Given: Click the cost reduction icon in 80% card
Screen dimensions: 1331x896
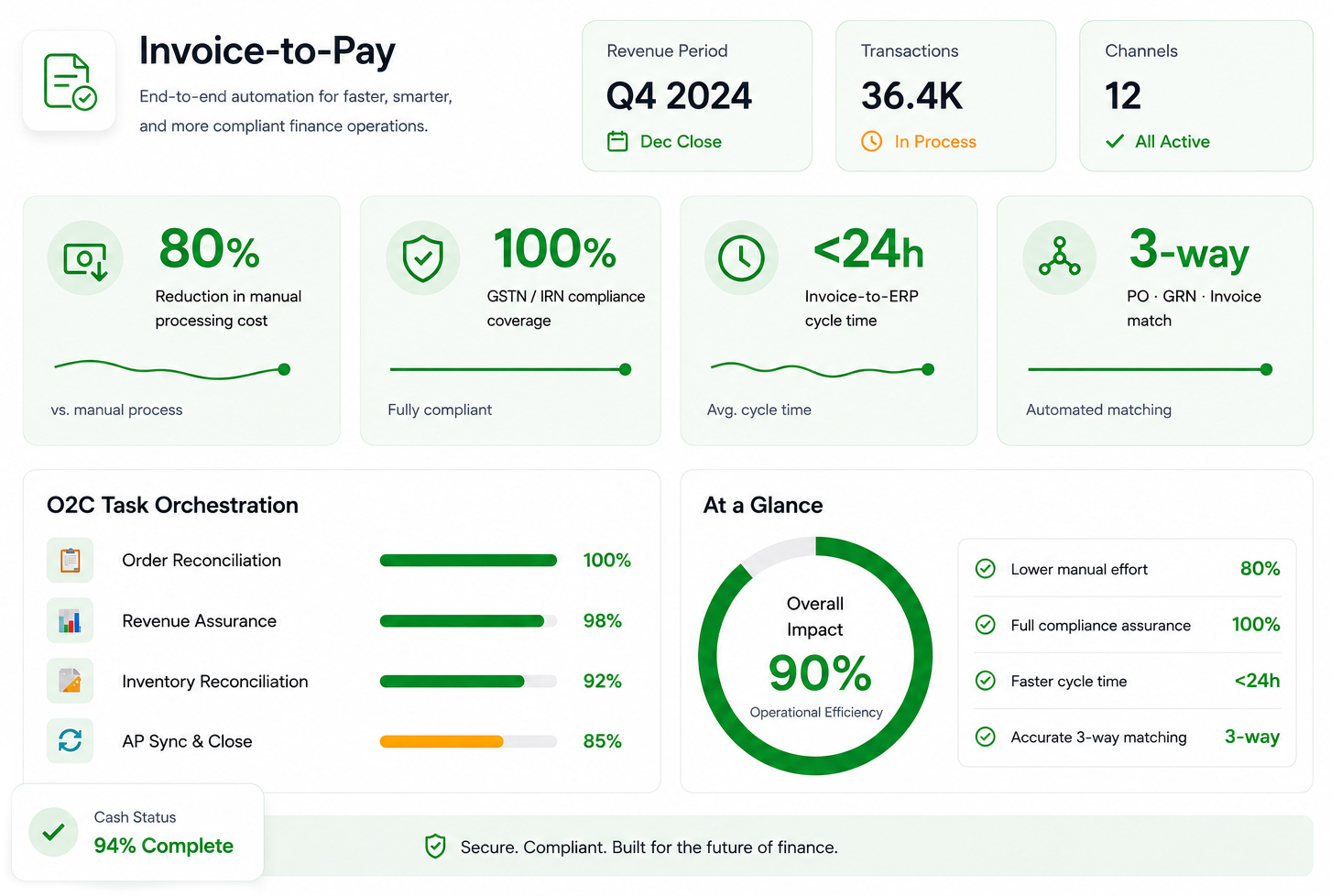Looking at the screenshot, I should [x=85, y=260].
